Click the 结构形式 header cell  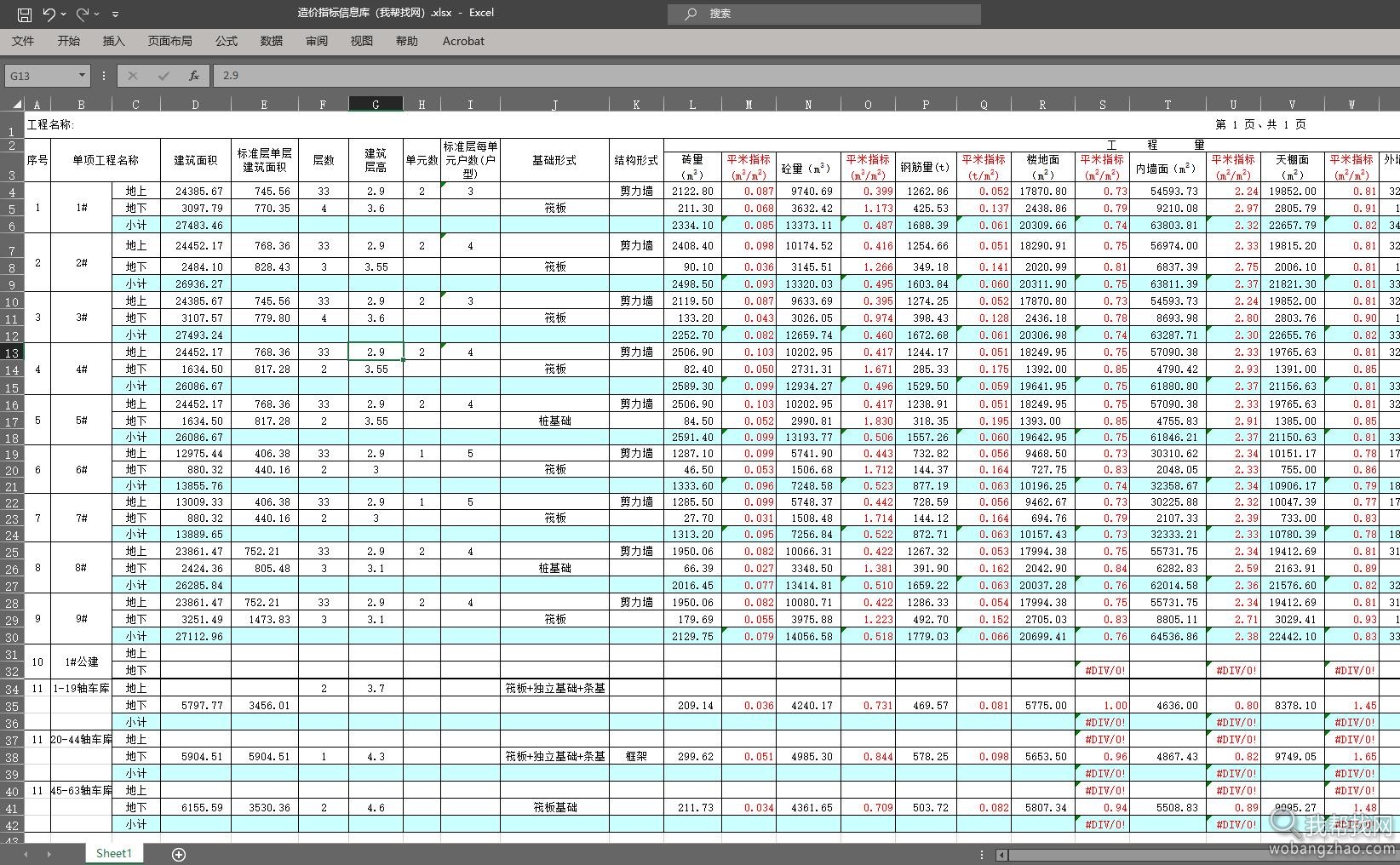tap(636, 160)
